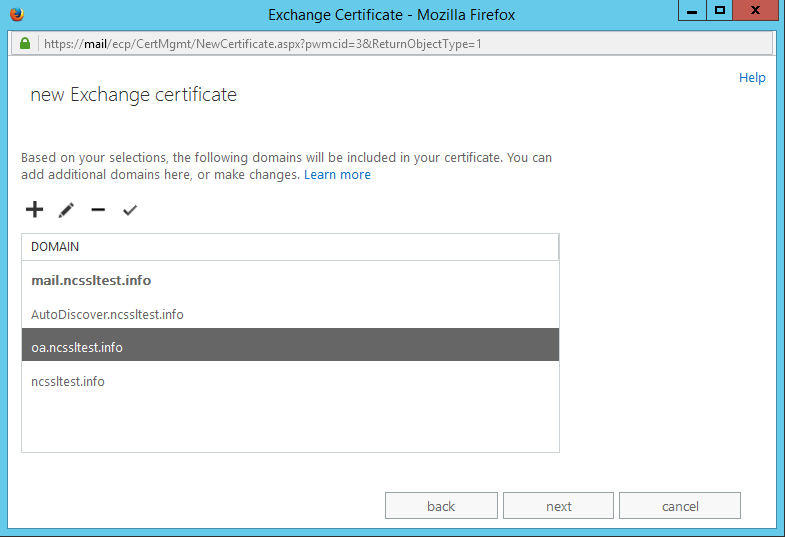Viewport: 785px width, 538px height.
Task: Click the pencil icon to edit the domain
Action: pos(67,210)
